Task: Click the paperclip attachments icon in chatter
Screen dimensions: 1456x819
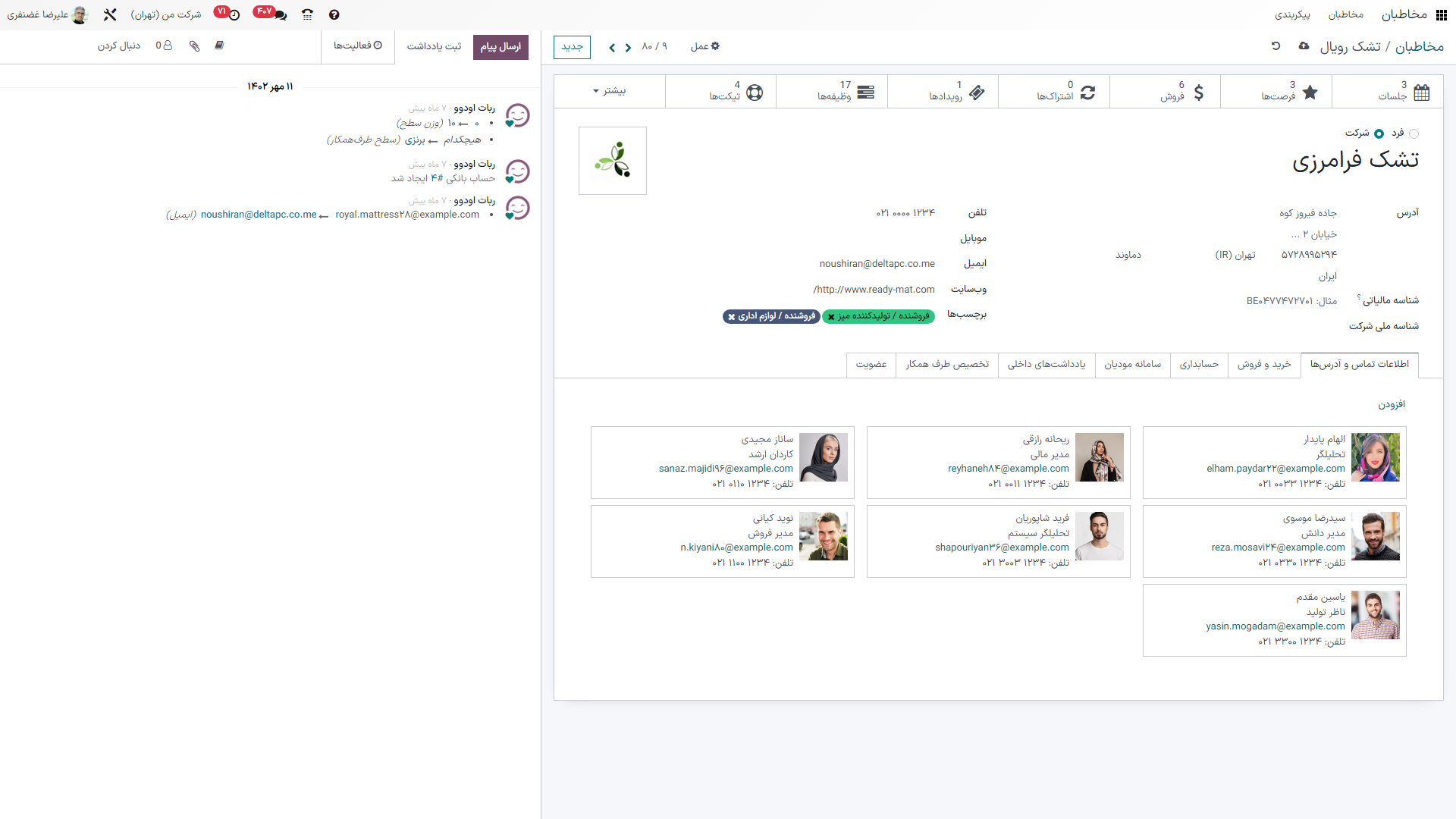Action: point(194,46)
